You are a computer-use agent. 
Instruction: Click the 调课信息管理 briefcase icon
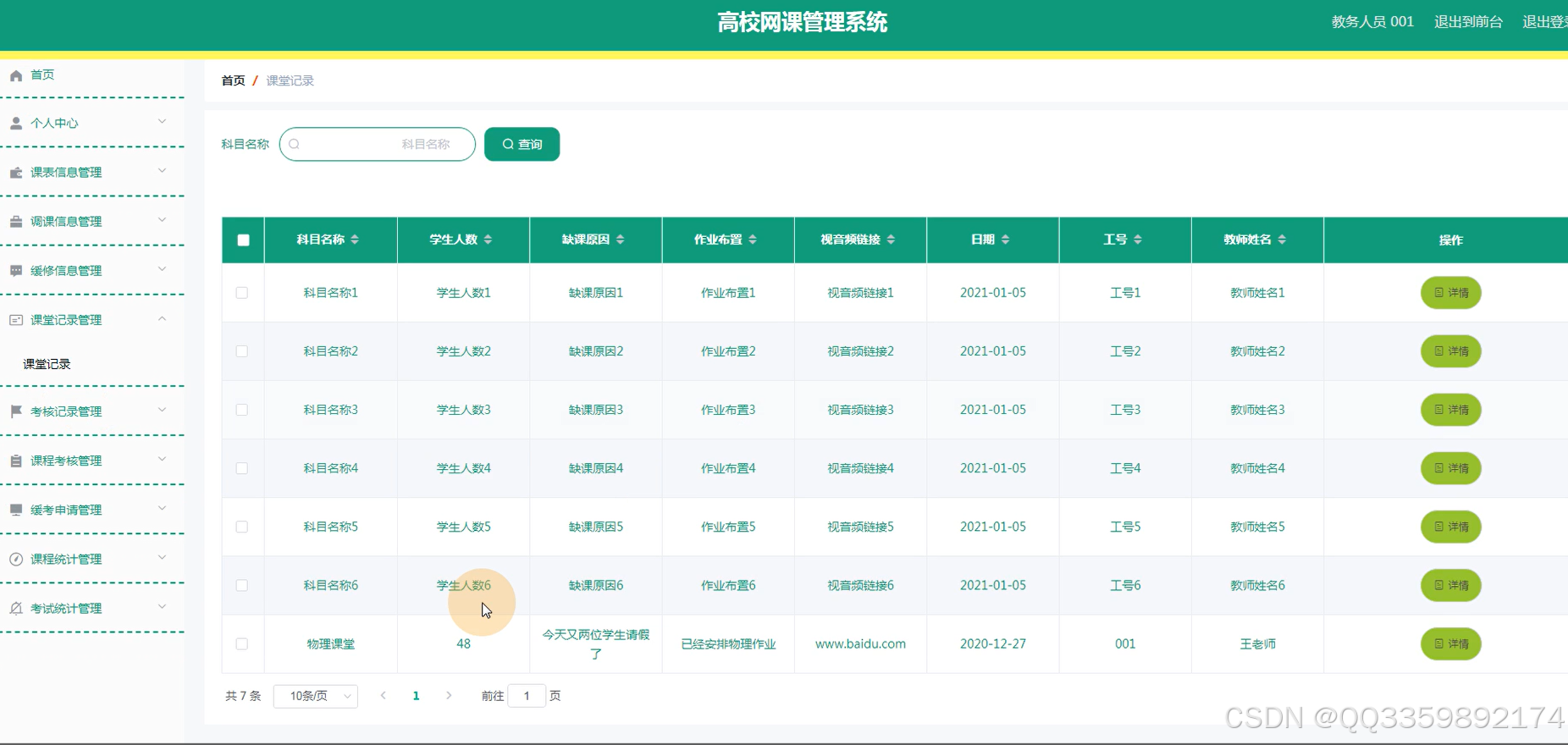point(16,222)
